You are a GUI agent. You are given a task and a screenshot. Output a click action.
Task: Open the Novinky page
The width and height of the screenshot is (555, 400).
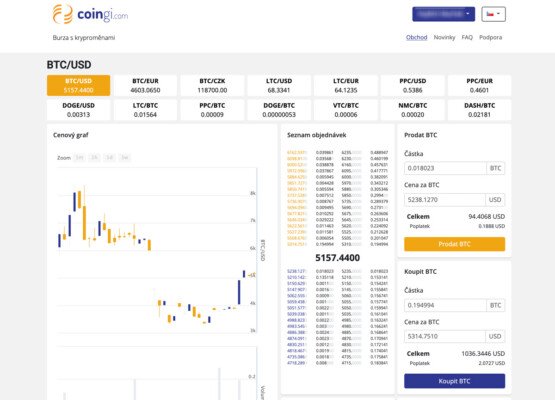coord(444,37)
